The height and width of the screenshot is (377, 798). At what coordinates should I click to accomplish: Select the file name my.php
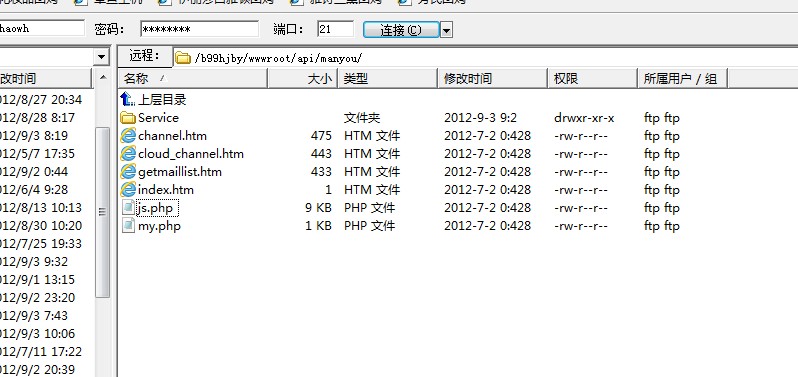[x=159, y=226]
